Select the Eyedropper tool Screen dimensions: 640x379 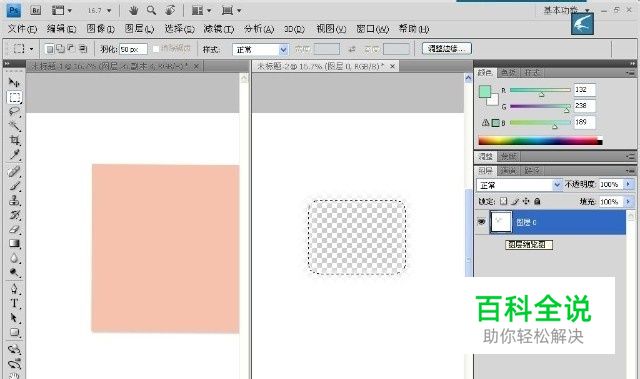coord(14,155)
